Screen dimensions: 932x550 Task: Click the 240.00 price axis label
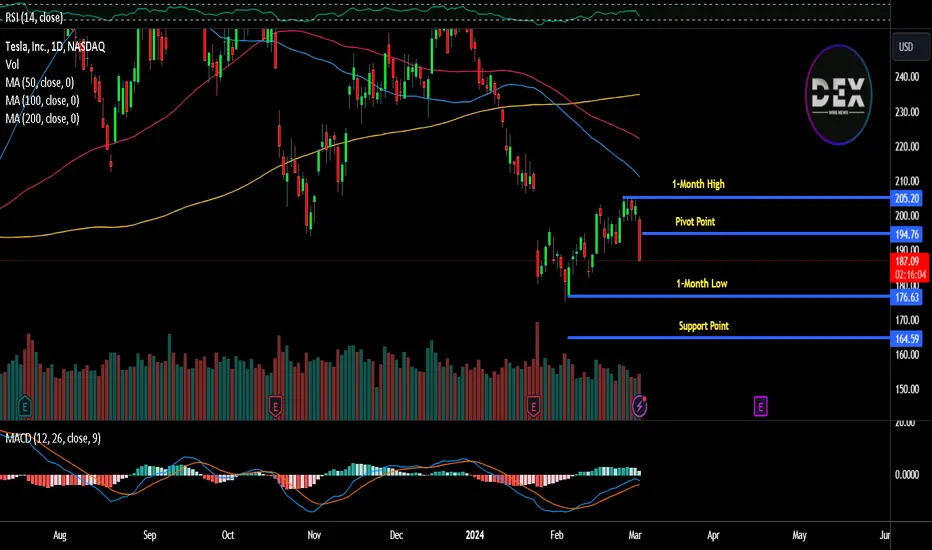coord(907,77)
